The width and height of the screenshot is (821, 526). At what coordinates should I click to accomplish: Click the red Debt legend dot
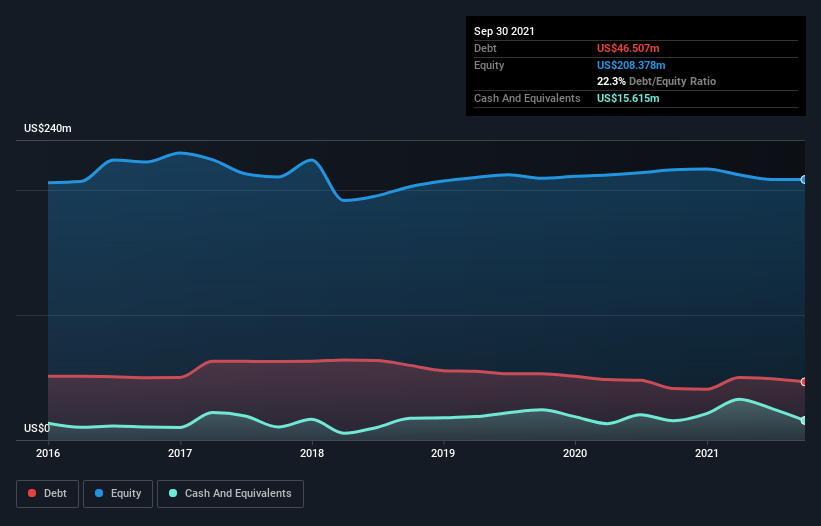coord(32,493)
